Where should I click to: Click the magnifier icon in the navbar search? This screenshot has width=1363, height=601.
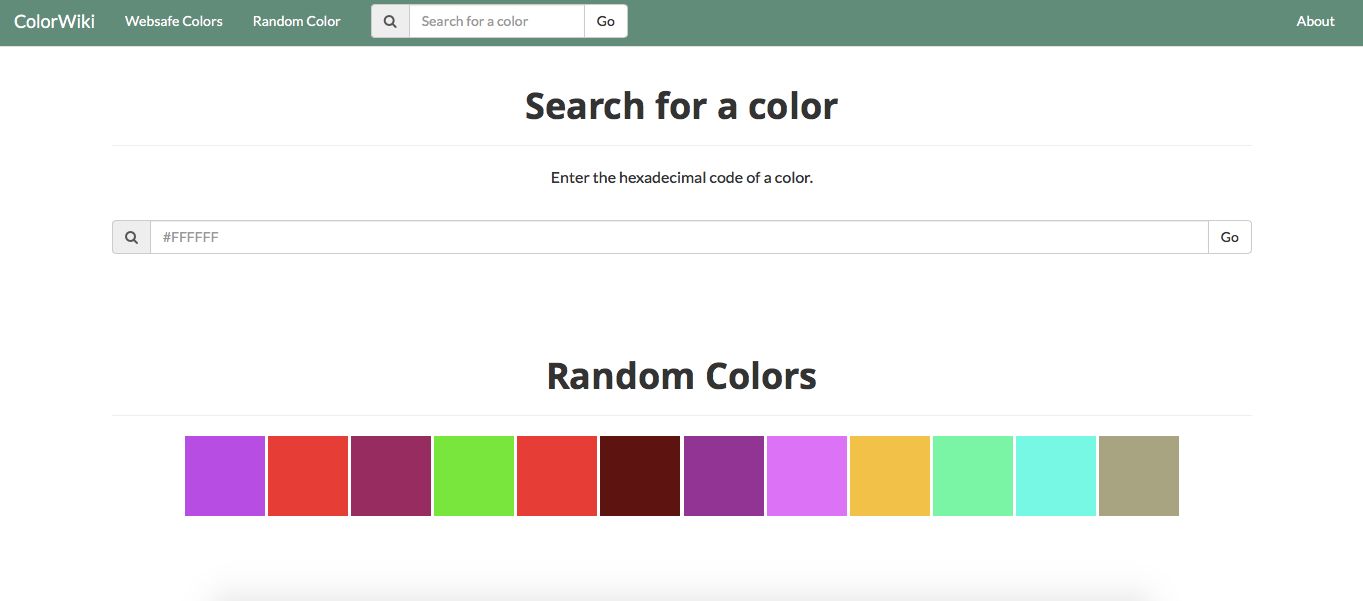click(x=390, y=20)
